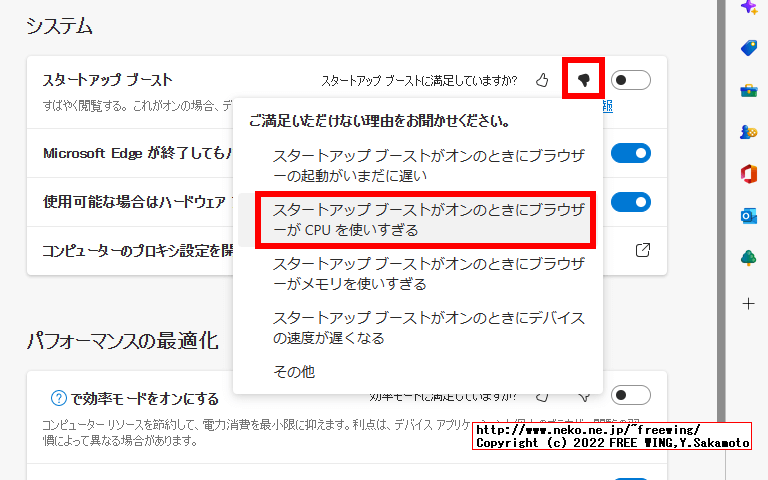Click the efficiency mode help question icon

point(59,397)
